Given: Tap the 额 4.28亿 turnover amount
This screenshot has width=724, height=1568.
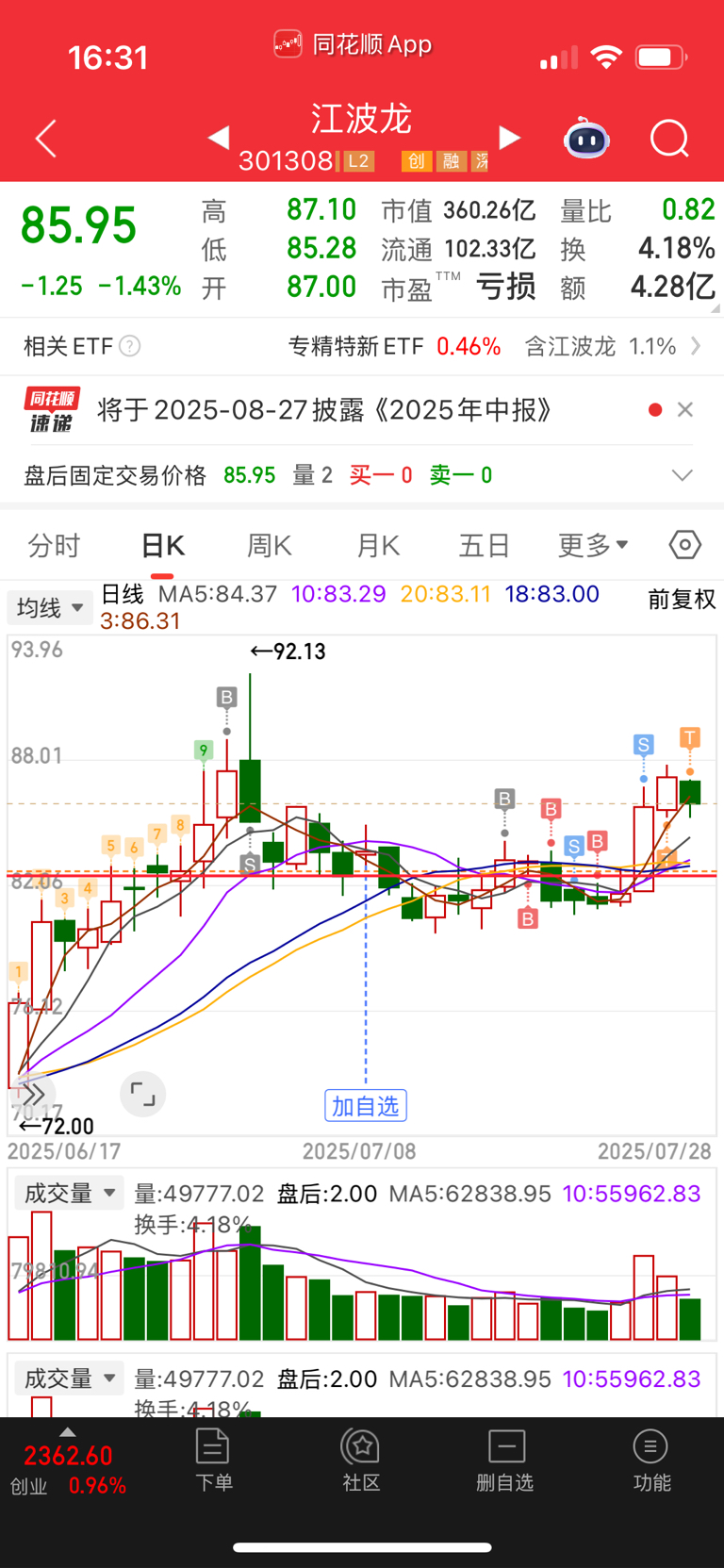Looking at the screenshot, I should tap(672, 287).
